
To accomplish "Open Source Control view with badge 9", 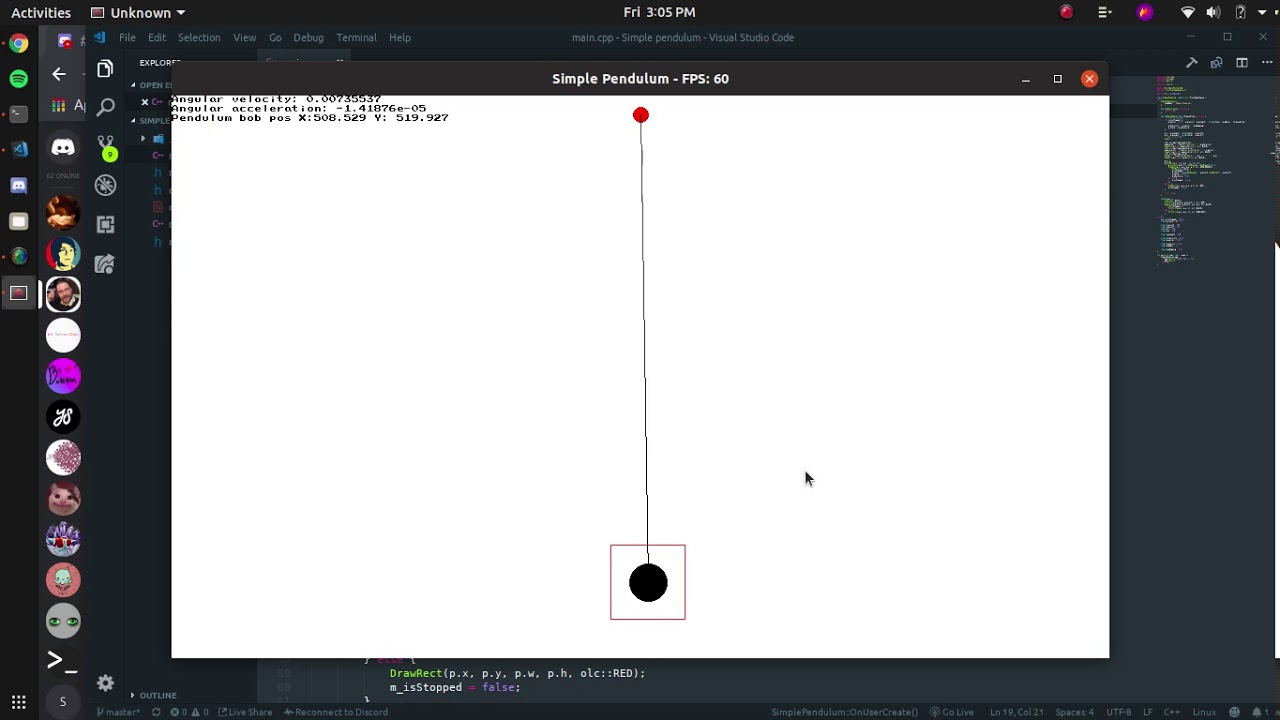I will (106, 147).
